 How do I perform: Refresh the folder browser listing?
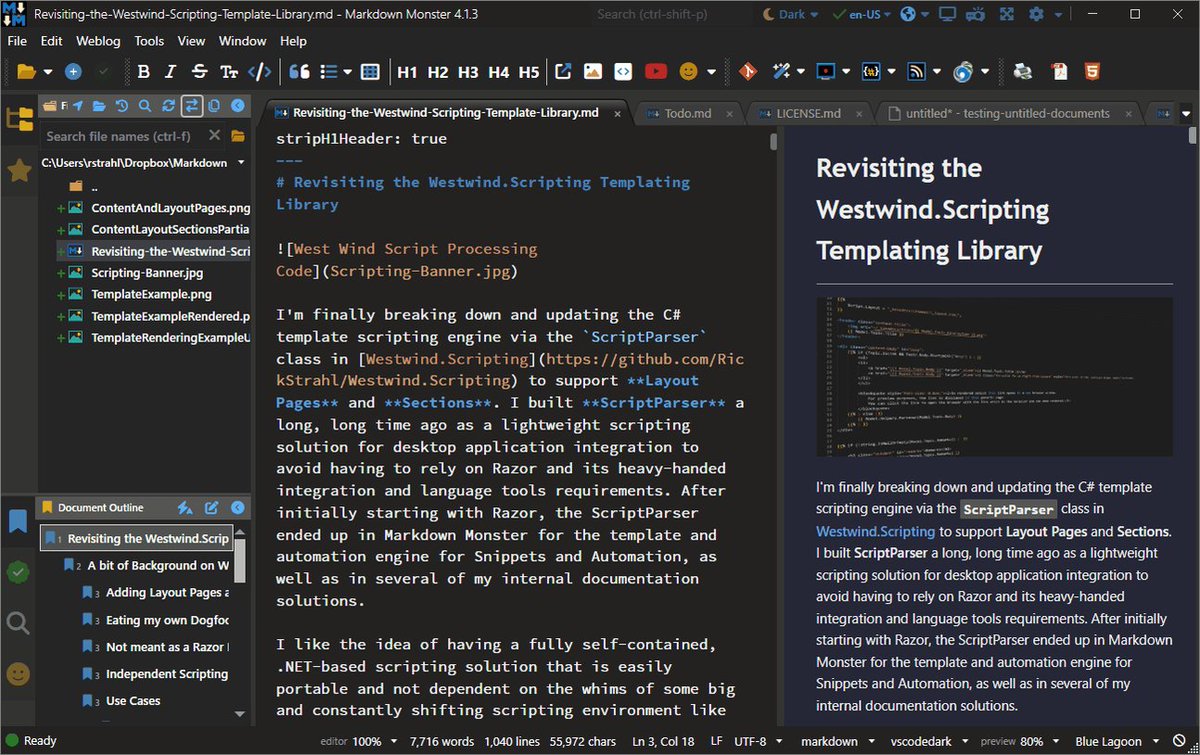pyautogui.click(x=168, y=105)
